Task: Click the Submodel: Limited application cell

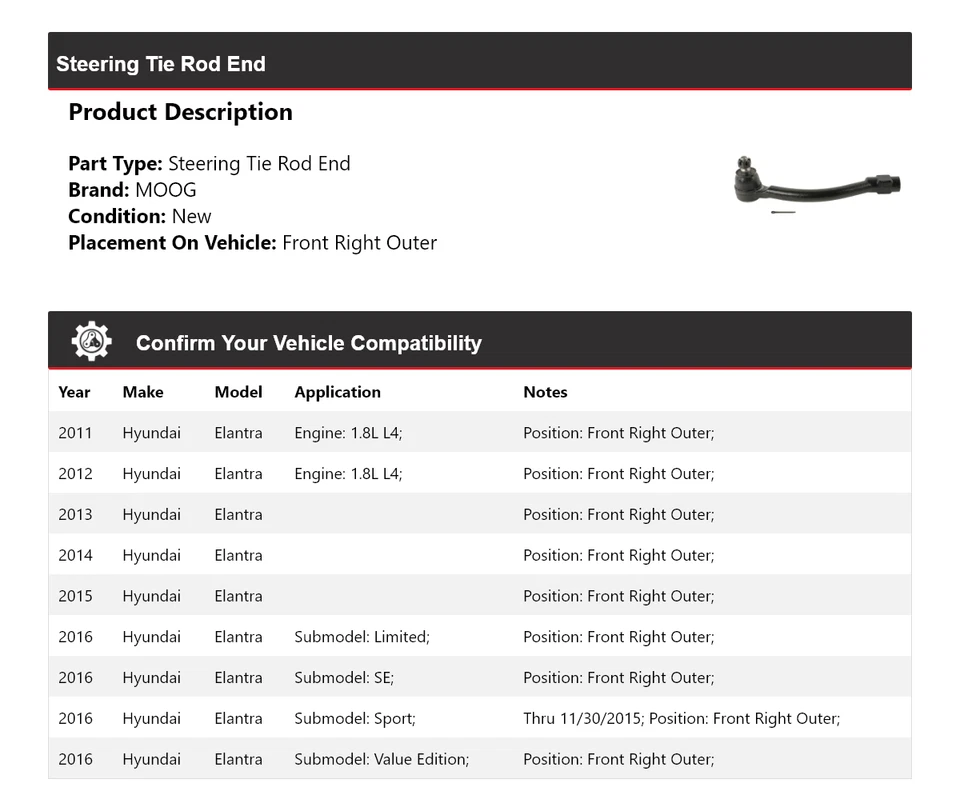Action: (361, 637)
